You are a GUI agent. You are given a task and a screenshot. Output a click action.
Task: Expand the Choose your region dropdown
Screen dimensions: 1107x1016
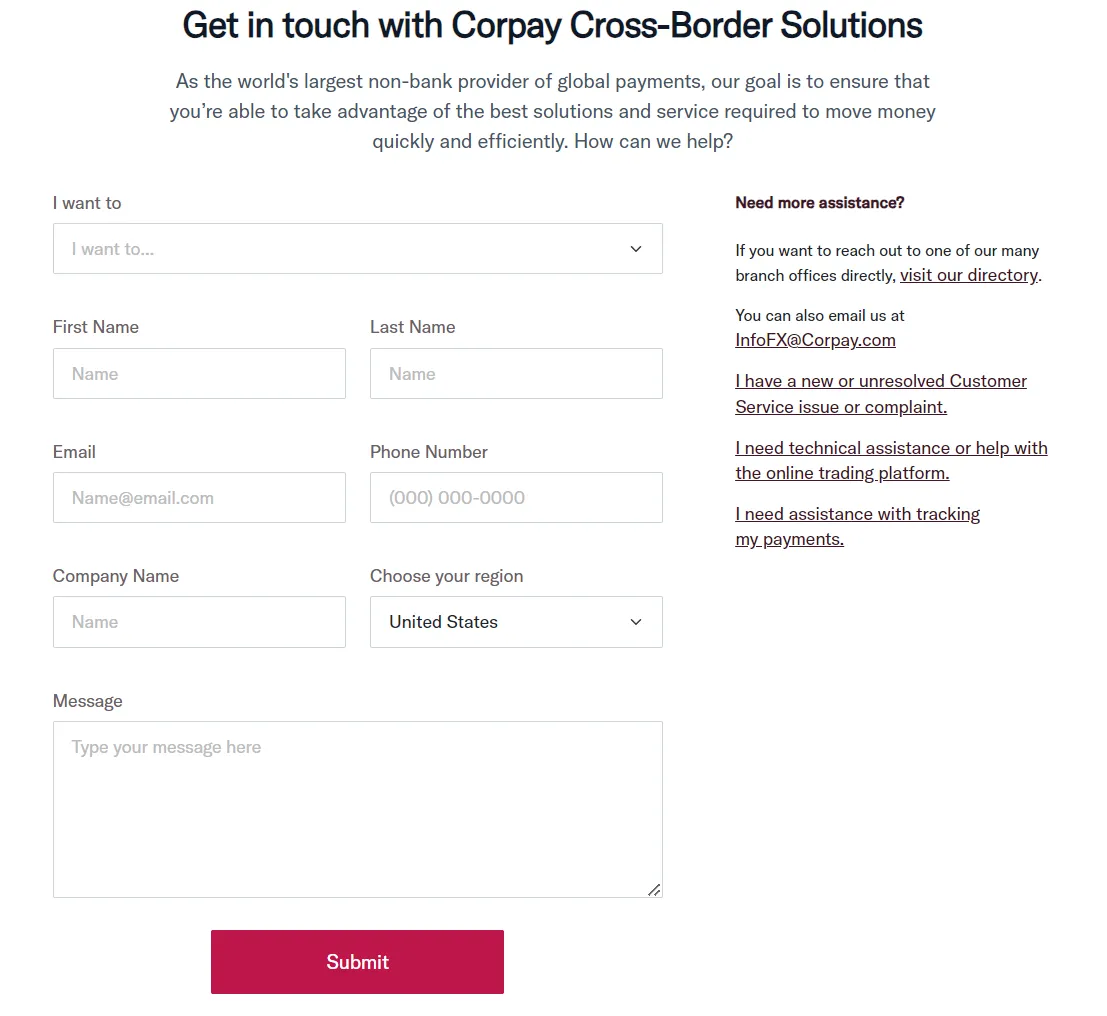point(516,622)
